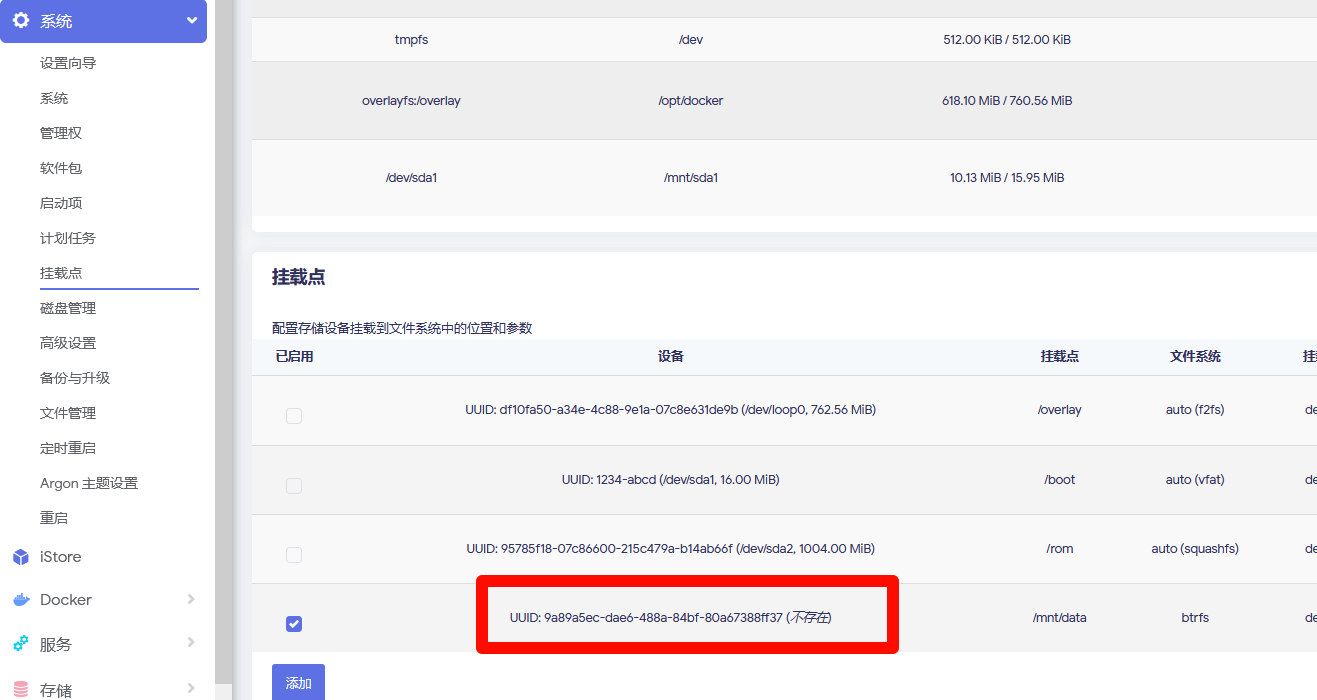This screenshot has width=1317, height=700.
Task: Expand the Docker submenu arrow
Action: click(191, 599)
